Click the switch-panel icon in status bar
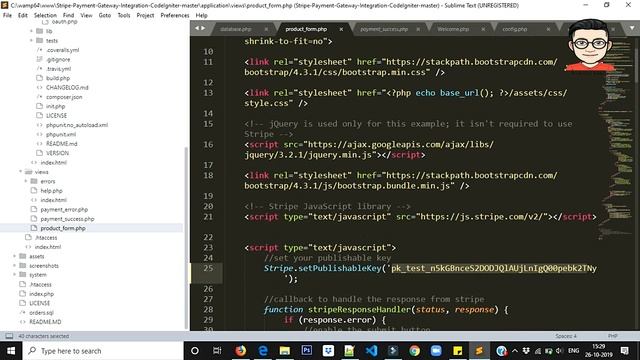Screen dimensions: 640x360 (9, 336)
